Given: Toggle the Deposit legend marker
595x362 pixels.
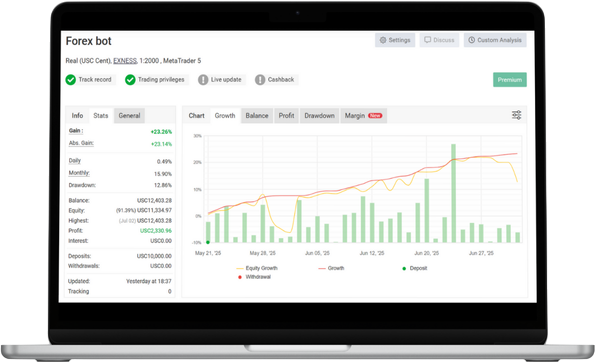Looking at the screenshot, I should click(x=415, y=268).
